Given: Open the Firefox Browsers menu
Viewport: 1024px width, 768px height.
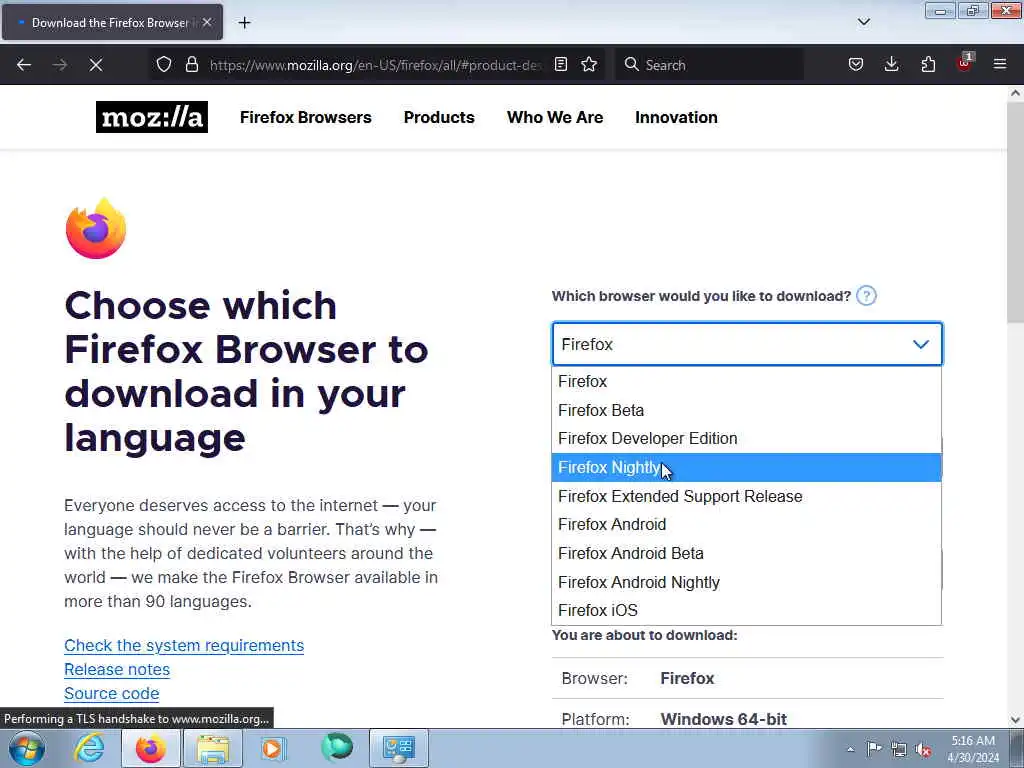Looking at the screenshot, I should tap(306, 118).
